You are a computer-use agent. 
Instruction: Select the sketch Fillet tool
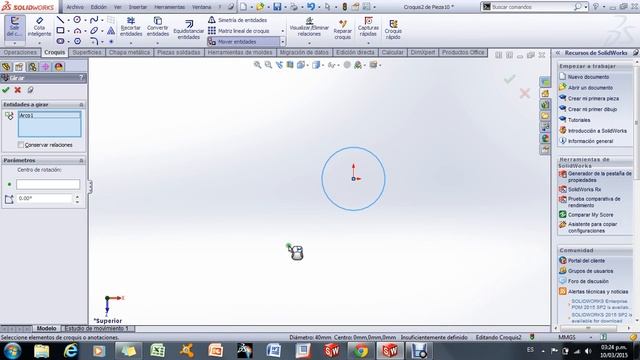(94, 41)
